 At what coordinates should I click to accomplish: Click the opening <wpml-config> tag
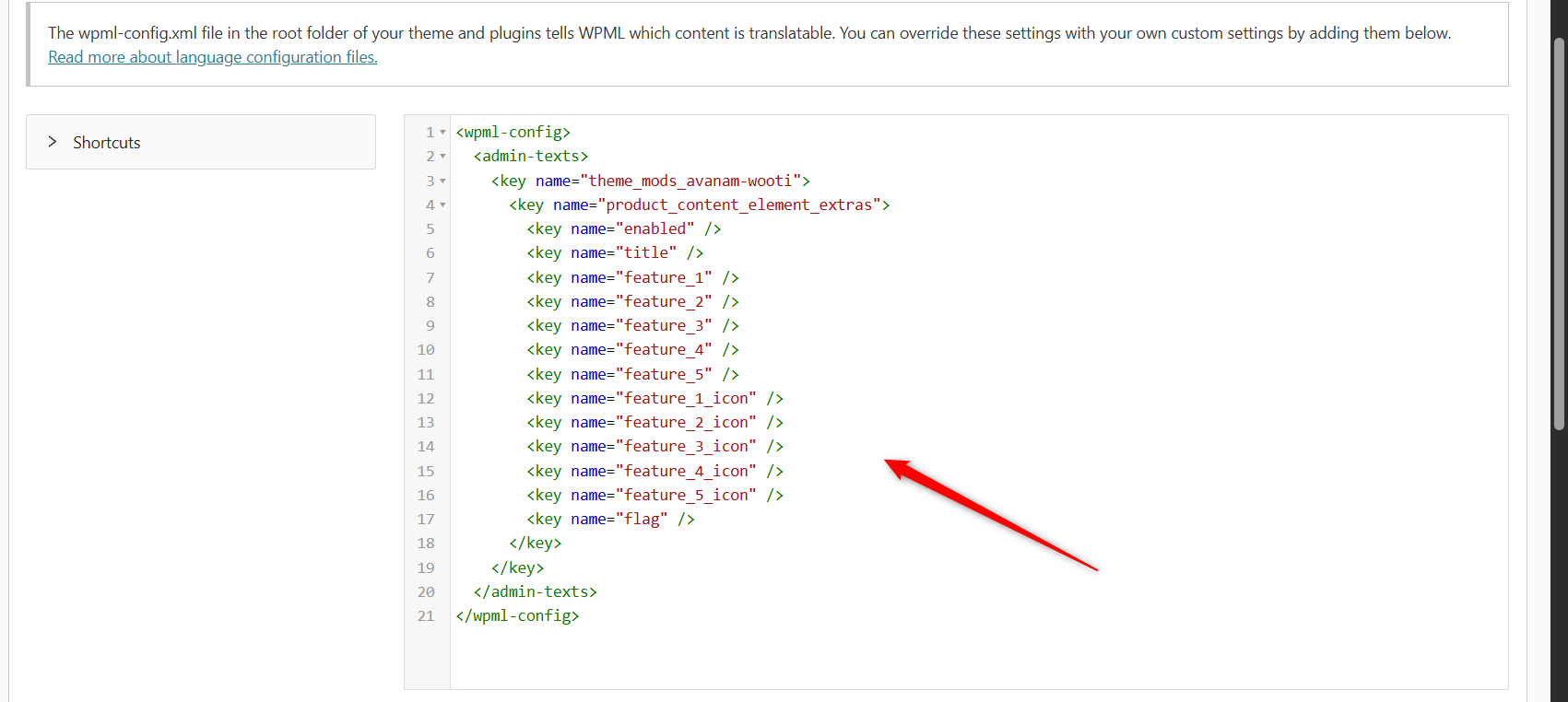point(513,132)
